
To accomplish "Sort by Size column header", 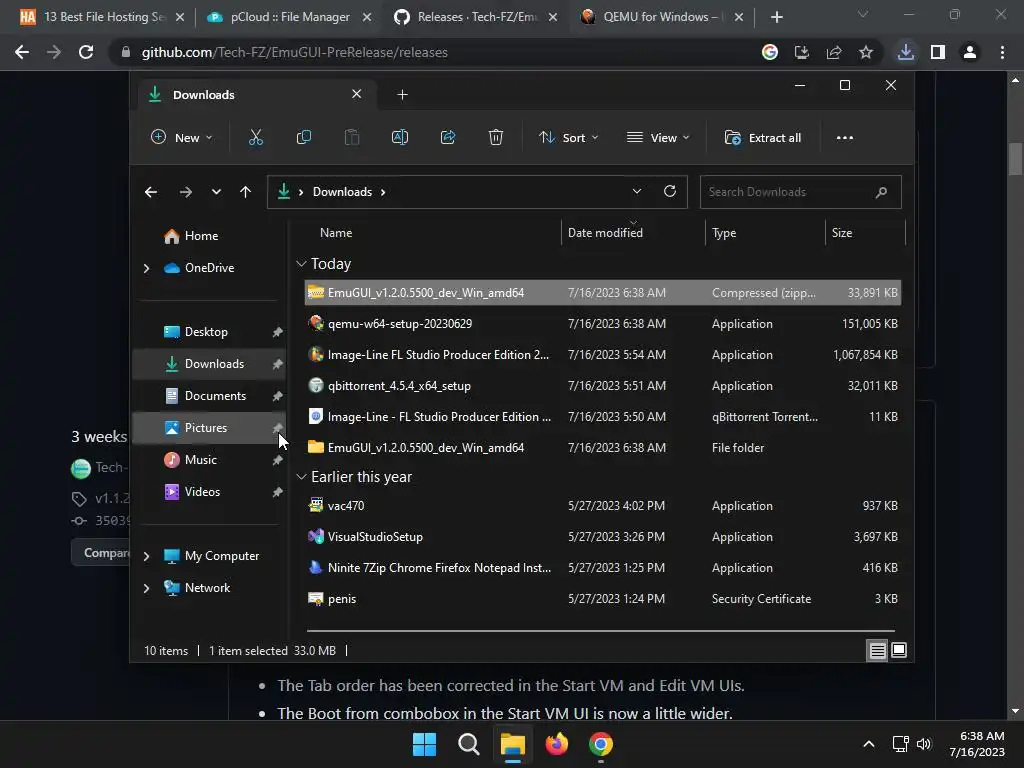I will click(842, 232).
